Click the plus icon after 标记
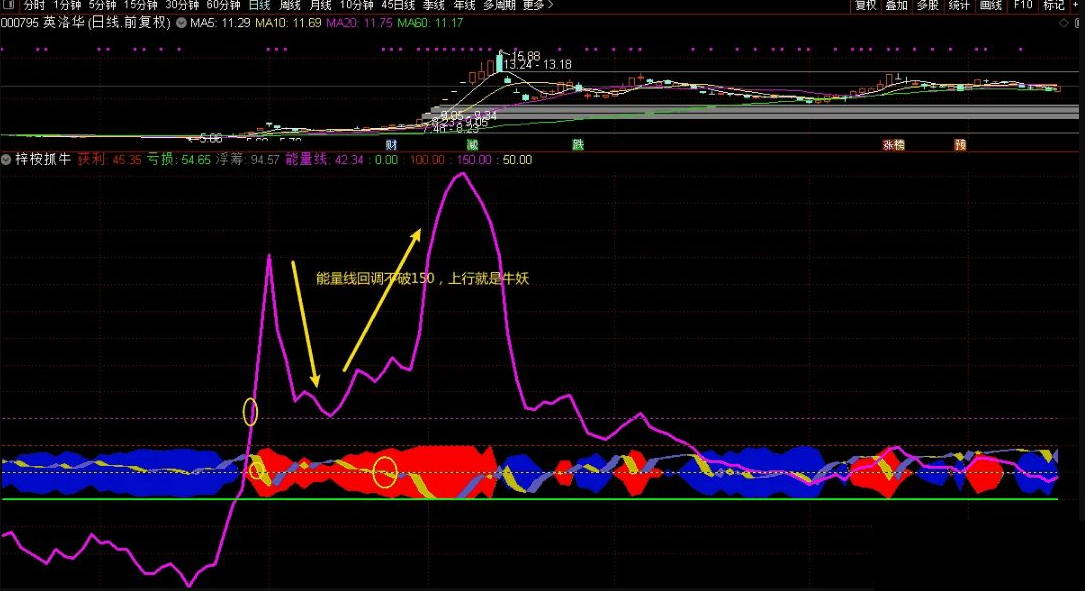Screen dimensions: 1085x591 point(1075,5)
